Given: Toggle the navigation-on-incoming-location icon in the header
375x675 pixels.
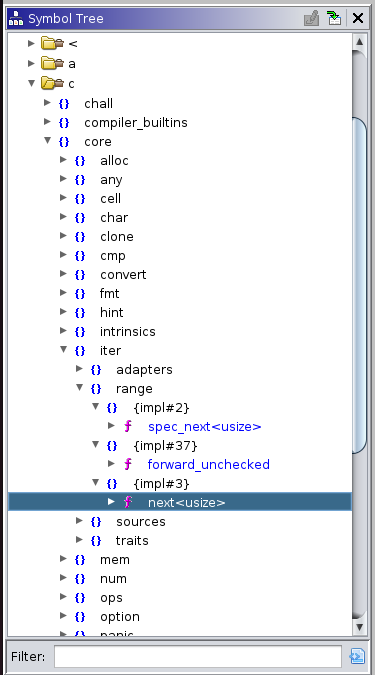Looking at the screenshot, I should 334,19.
